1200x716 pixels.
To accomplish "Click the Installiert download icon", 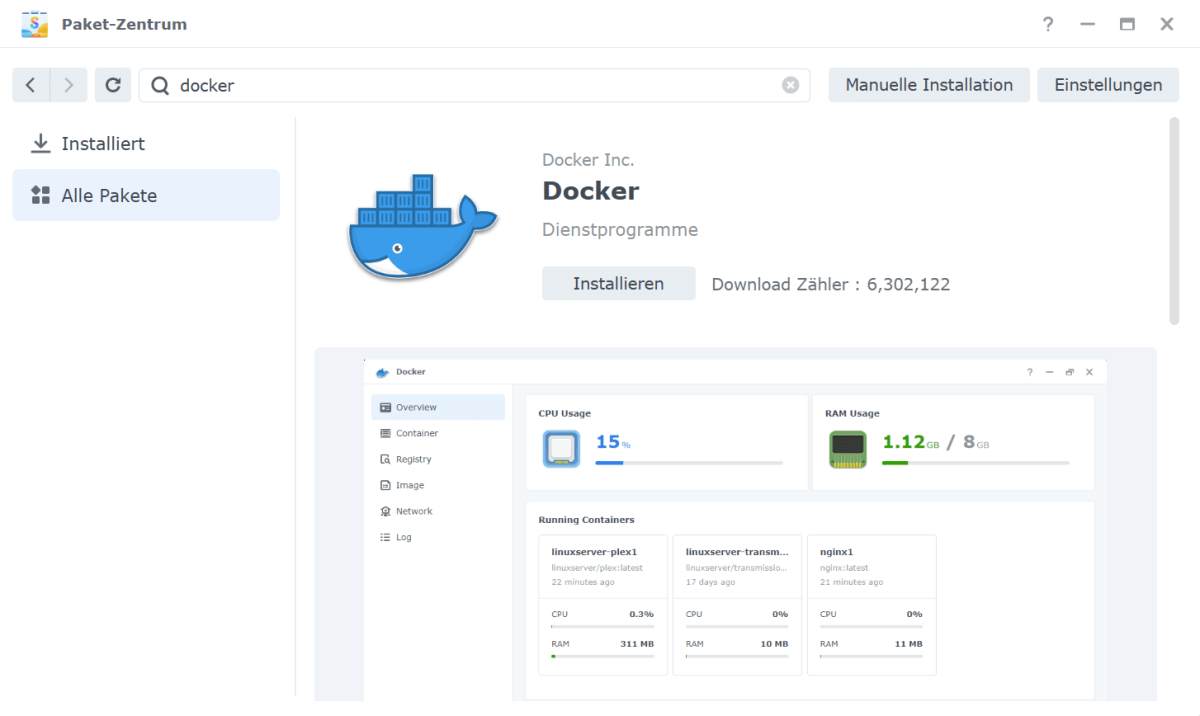I will point(41,144).
